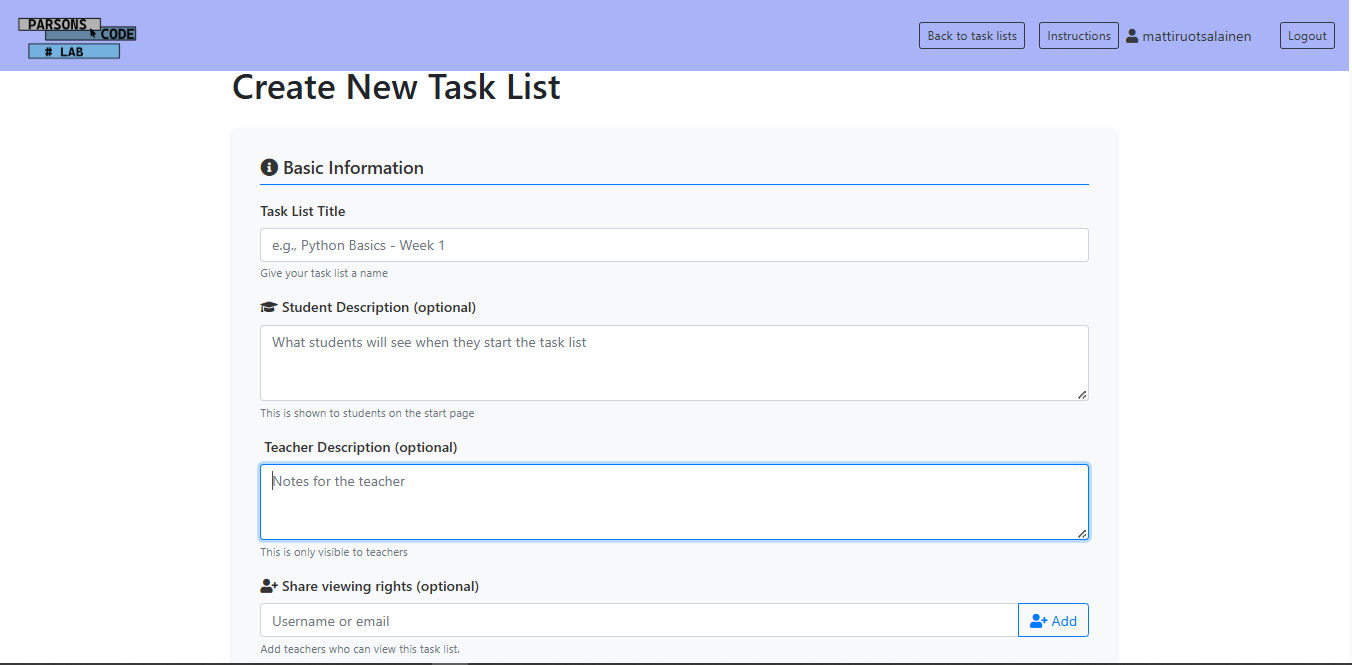Click the mattiruotsalainen account name

(1195, 35)
